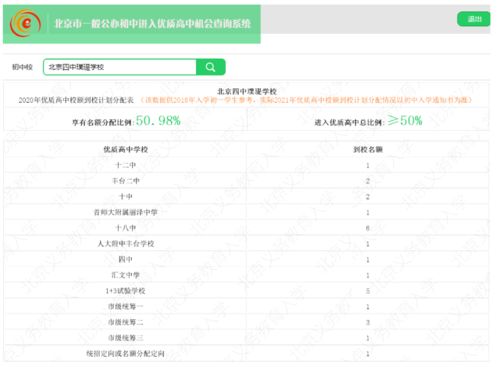
Task: Click the quota value for 市级统筹二
Action: pyautogui.click(x=368, y=322)
